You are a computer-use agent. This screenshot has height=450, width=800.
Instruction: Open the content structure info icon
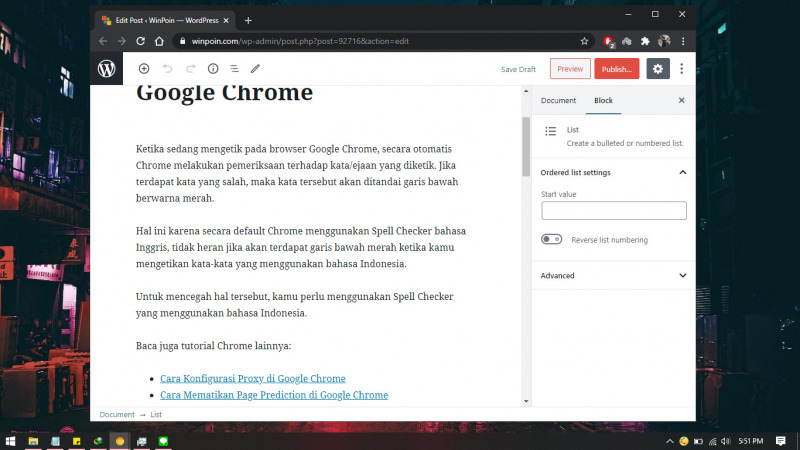pos(213,68)
